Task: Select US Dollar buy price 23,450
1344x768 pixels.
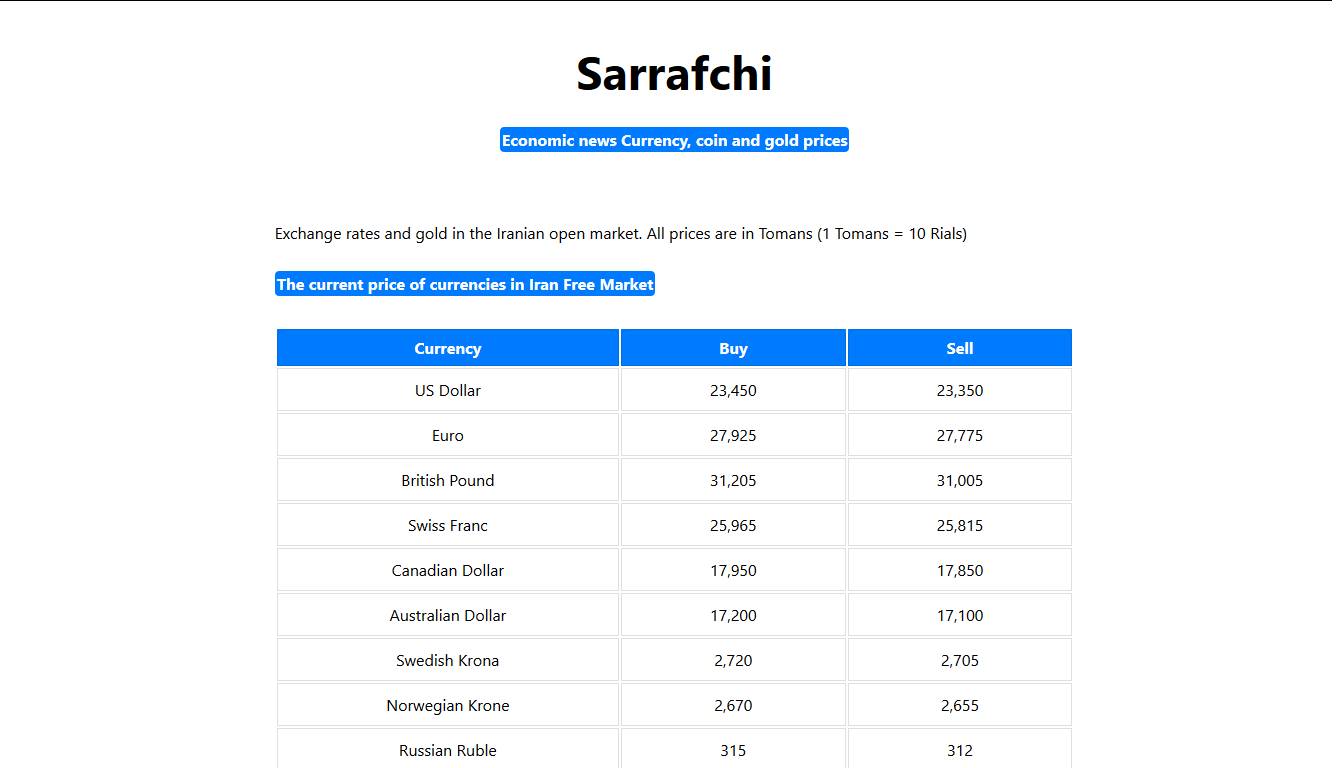Action: click(x=733, y=390)
